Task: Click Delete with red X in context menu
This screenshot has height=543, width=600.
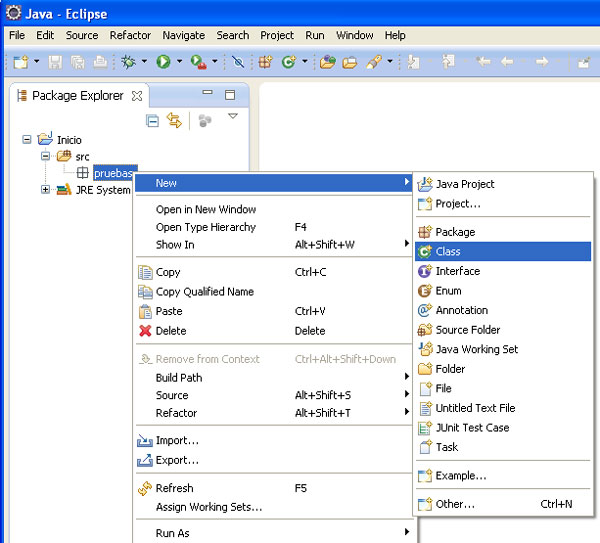Action: point(274,331)
